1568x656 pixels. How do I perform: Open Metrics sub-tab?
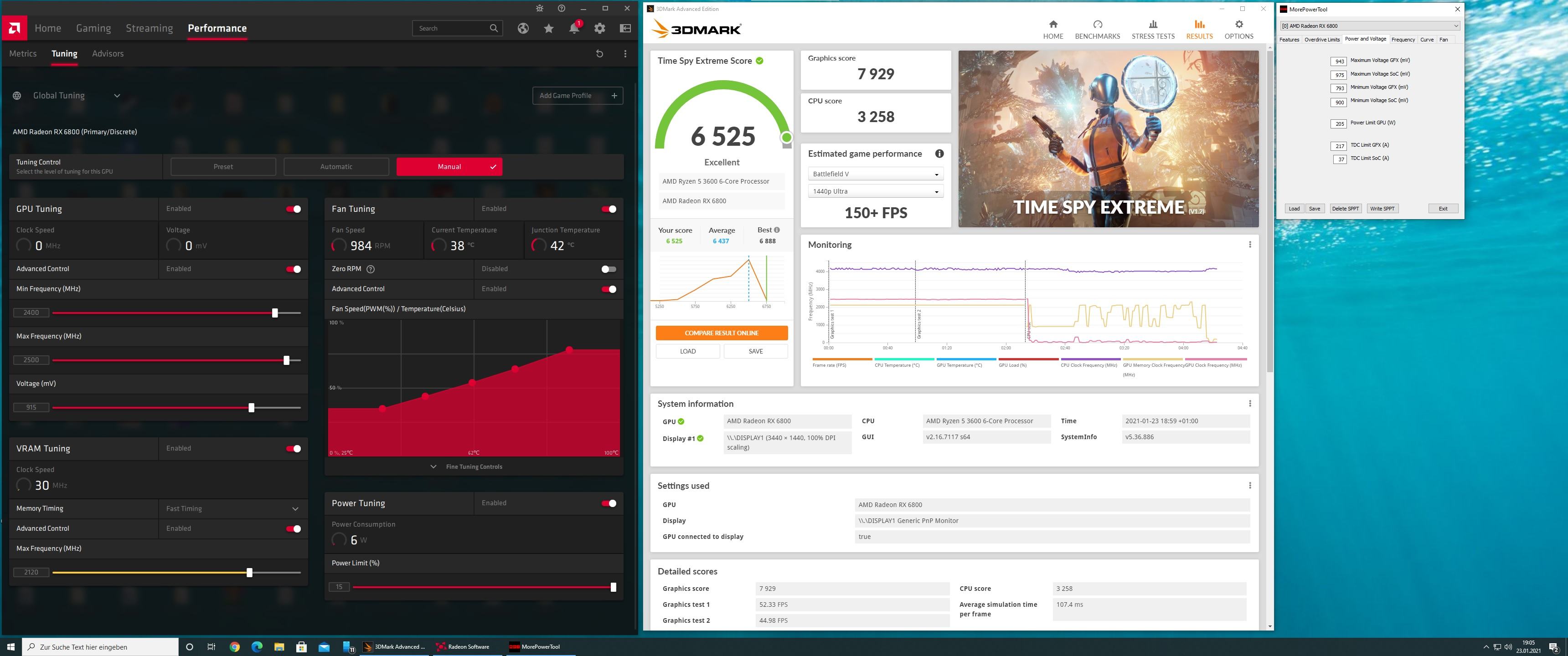pyautogui.click(x=22, y=54)
